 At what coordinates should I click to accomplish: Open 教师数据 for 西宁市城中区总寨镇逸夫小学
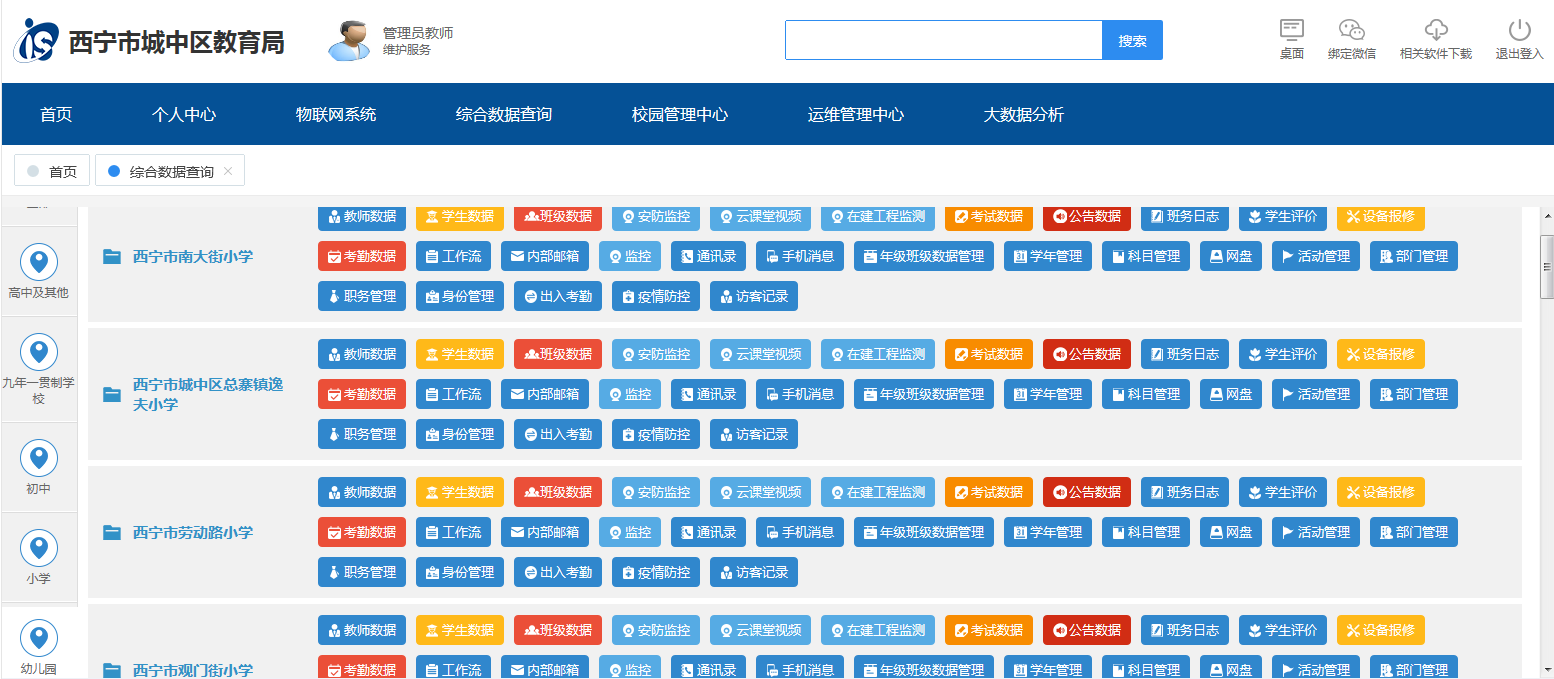[362, 354]
